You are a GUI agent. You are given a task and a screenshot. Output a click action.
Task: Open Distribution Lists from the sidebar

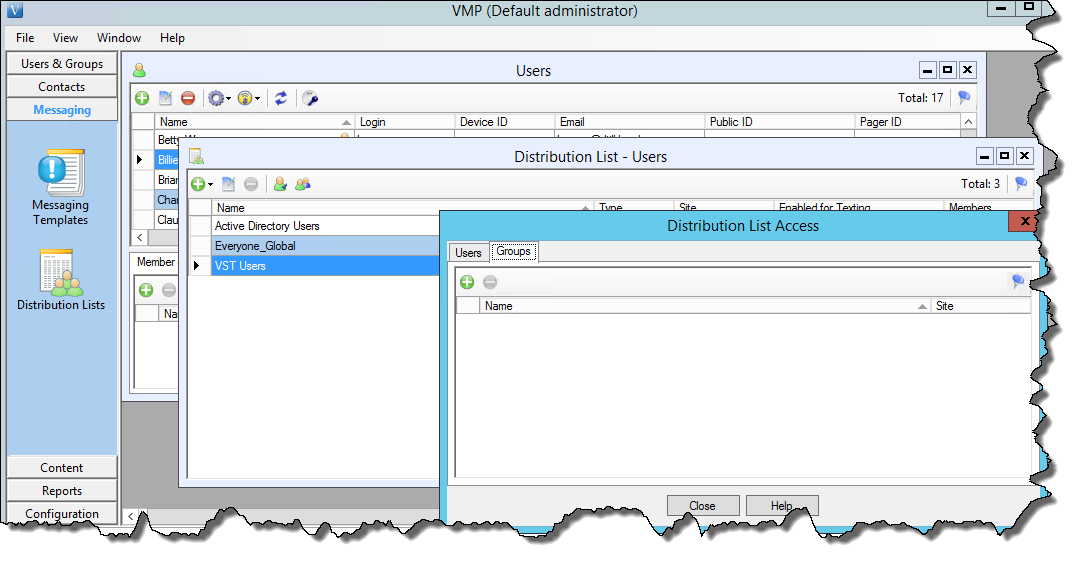point(61,280)
